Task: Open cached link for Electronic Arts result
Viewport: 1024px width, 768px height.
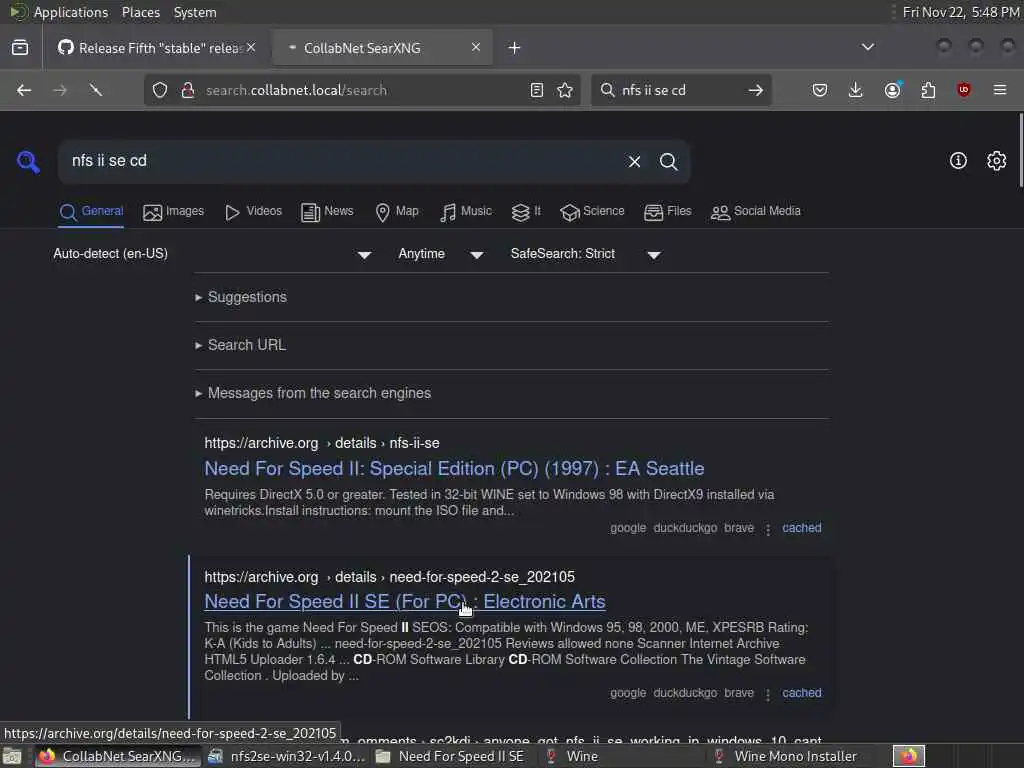Action: [801, 693]
